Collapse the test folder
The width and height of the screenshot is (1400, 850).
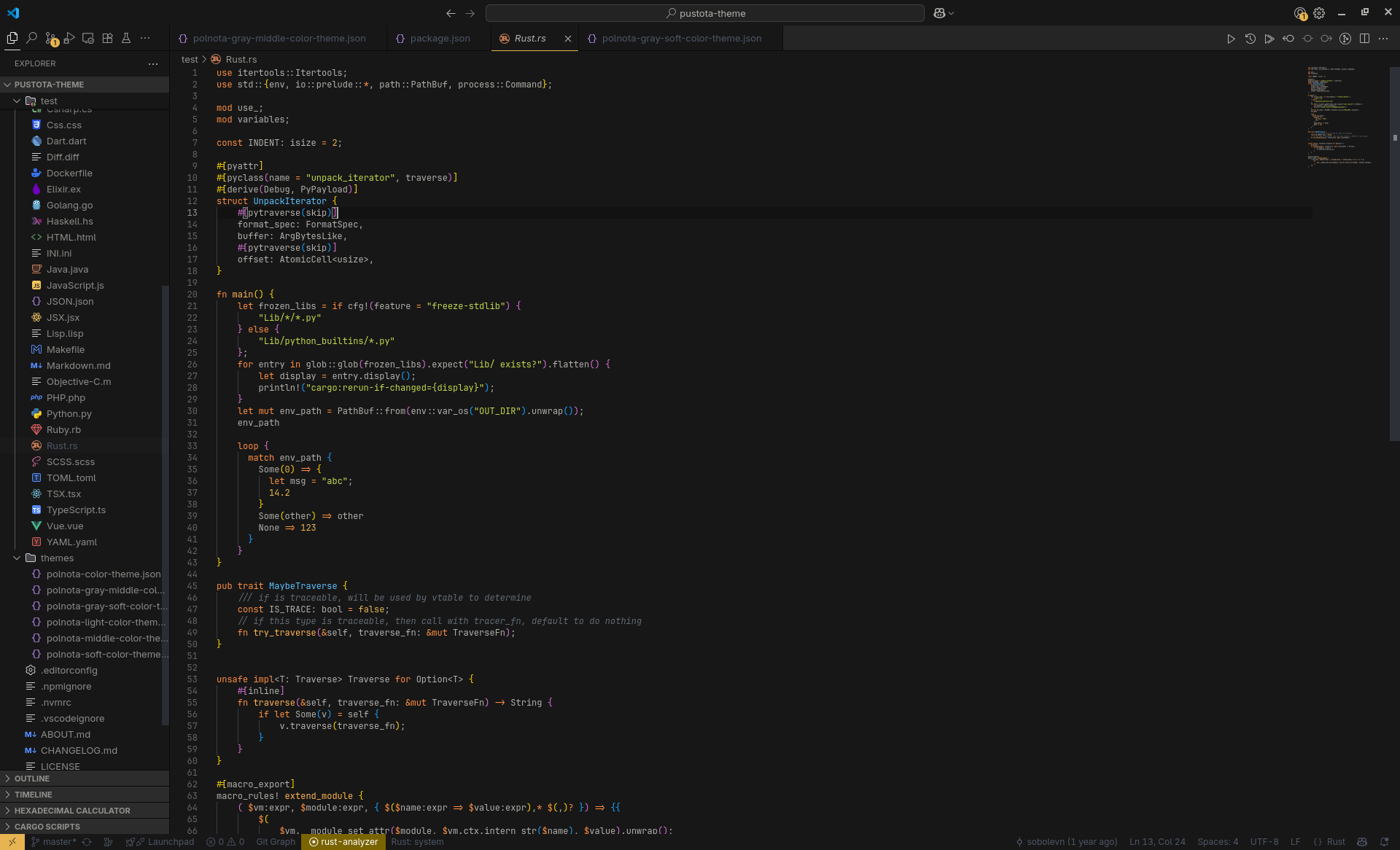click(x=17, y=101)
